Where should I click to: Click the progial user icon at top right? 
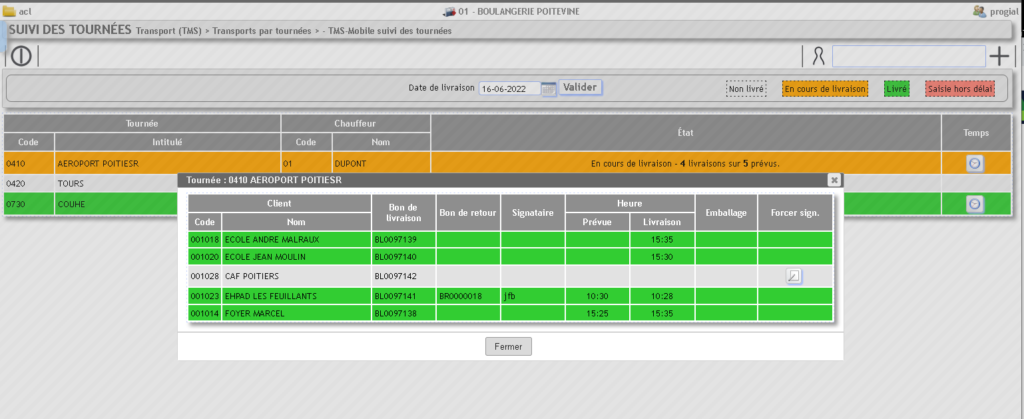coord(978,11)
